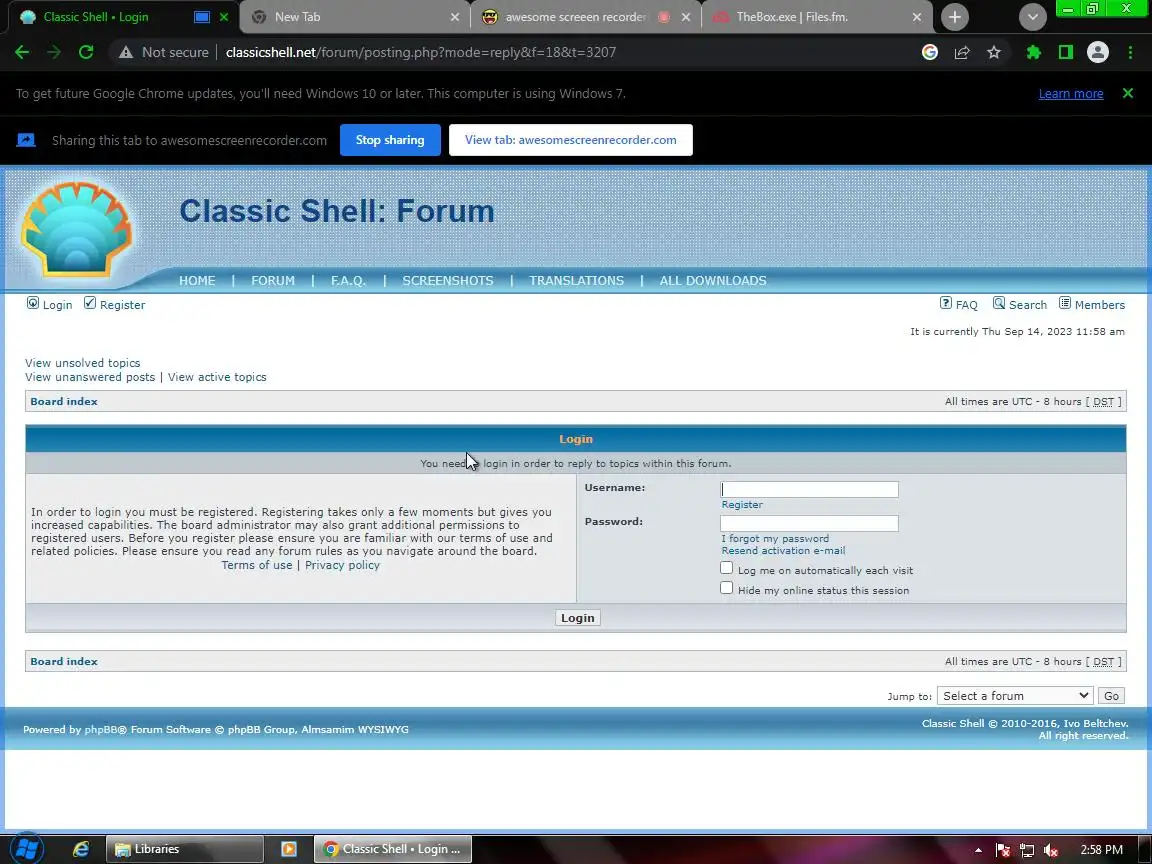The image size is (1152, 864).
Task: Click Register link under Username field
Action: 742,505
